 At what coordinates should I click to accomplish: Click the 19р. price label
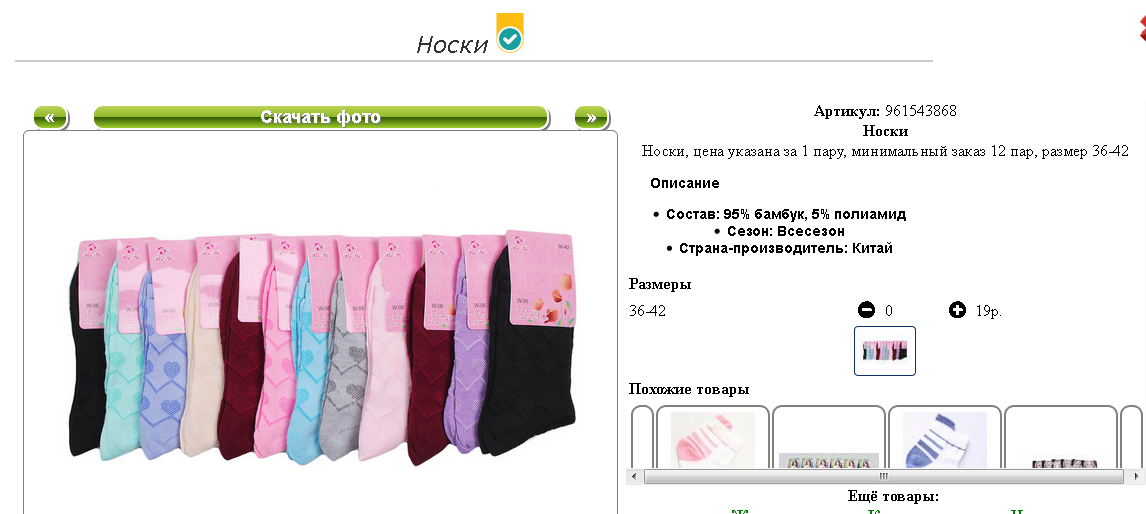pyautogui.click(x=989, y=311)
